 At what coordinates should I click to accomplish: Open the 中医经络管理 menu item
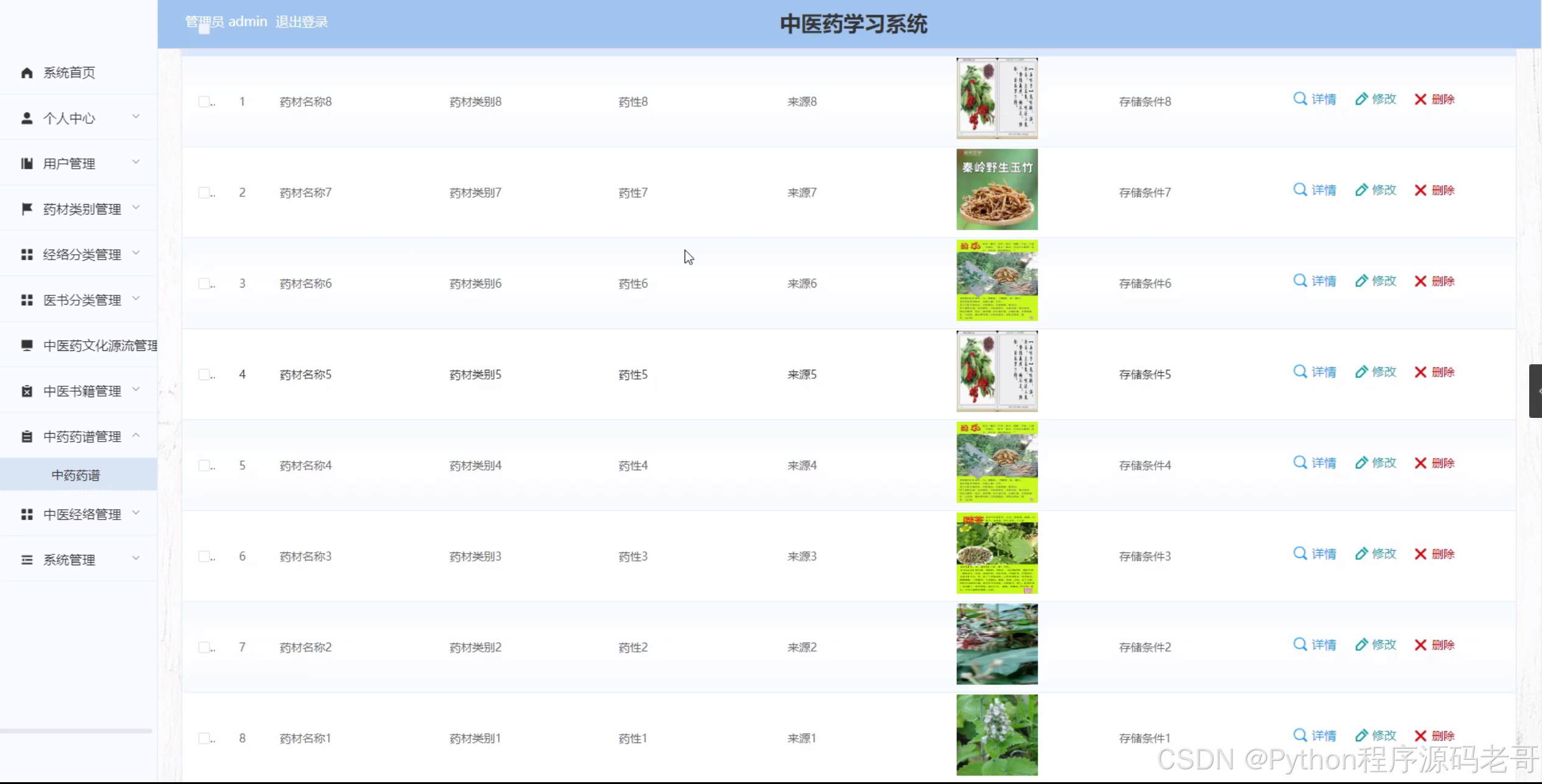[82, 515]
